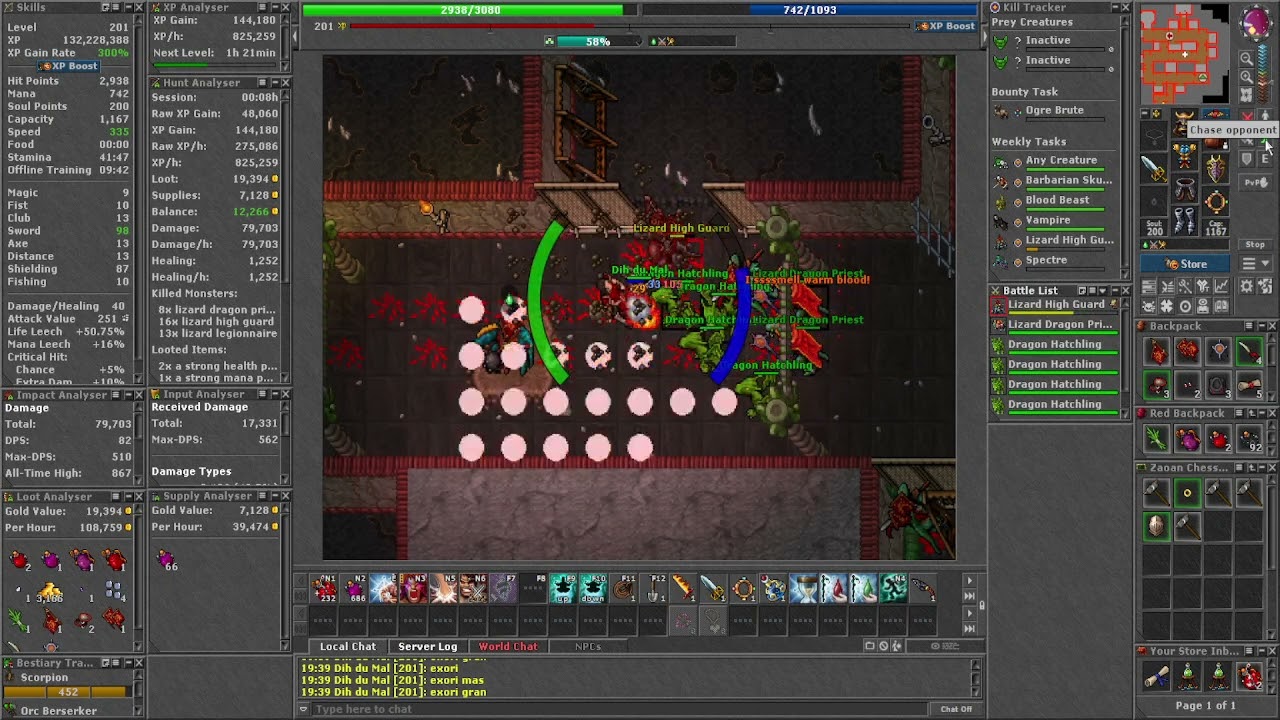Use the N2 potion hotkey showing 686
The height and width of the screenshot is (720, 1280).
[x=354, y=589]
